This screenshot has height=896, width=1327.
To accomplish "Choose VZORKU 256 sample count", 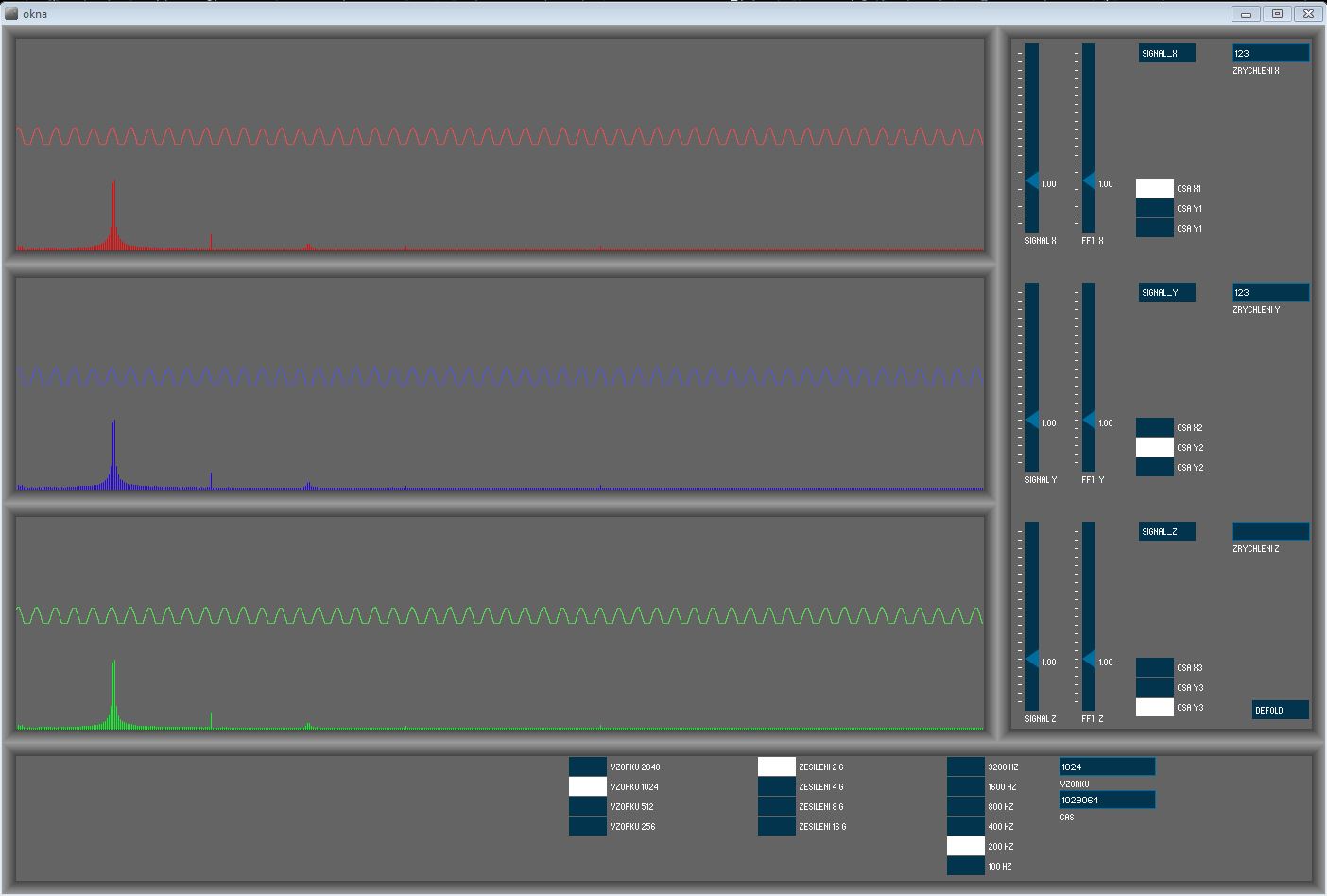I will [587, 826].
